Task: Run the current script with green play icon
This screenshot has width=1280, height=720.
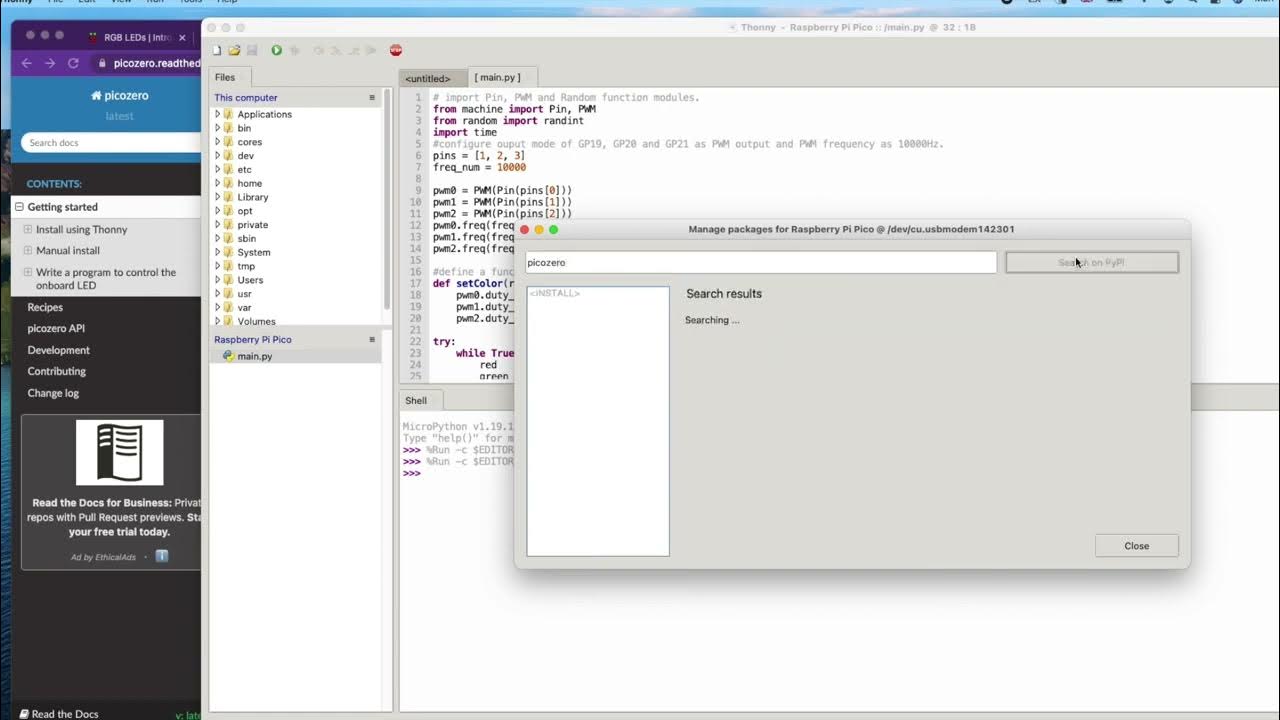Action: pos(277,50)
